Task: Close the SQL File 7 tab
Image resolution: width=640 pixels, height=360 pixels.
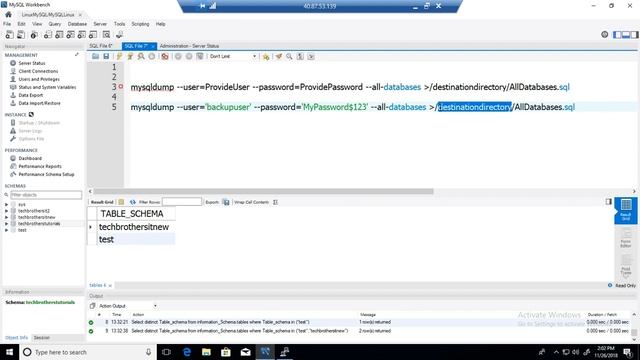Action: pos(153,47)
